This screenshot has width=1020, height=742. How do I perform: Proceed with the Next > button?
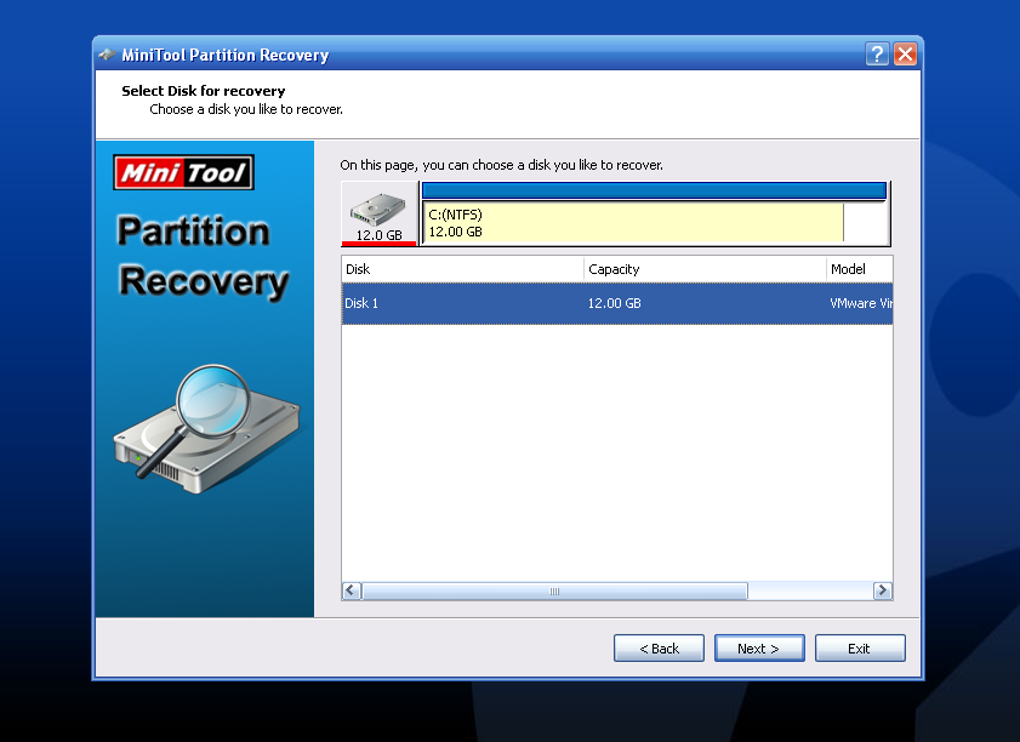[759, 648]
